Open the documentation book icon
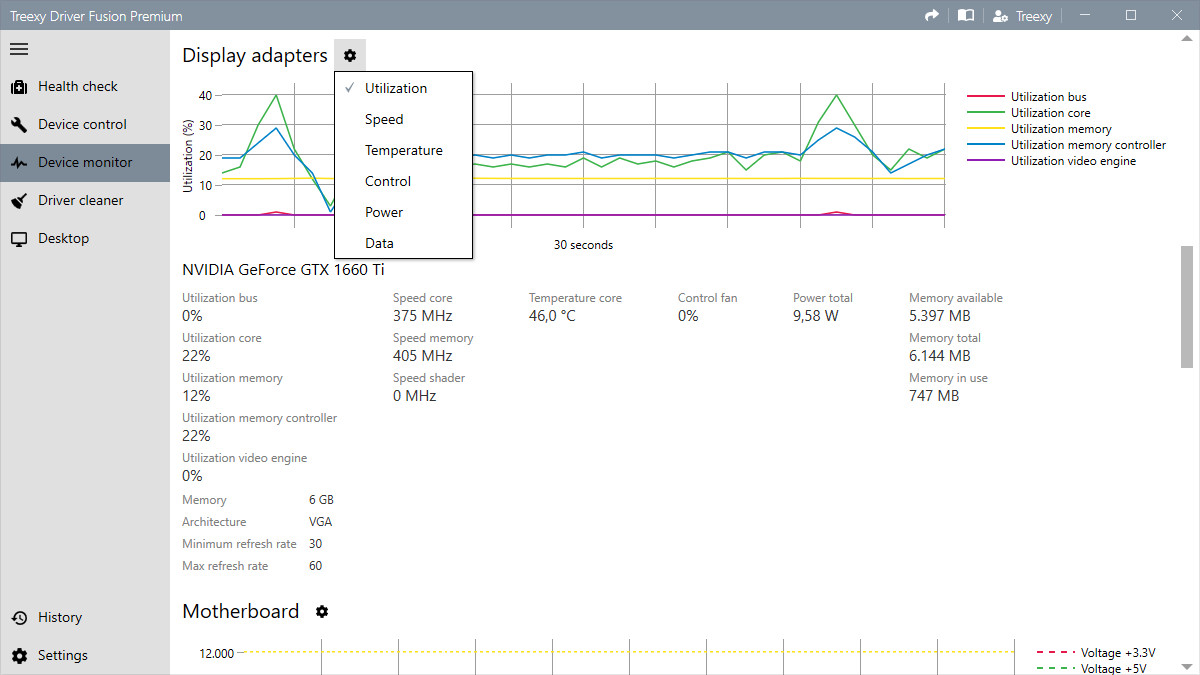1200x675 pixels. [965, 15]
